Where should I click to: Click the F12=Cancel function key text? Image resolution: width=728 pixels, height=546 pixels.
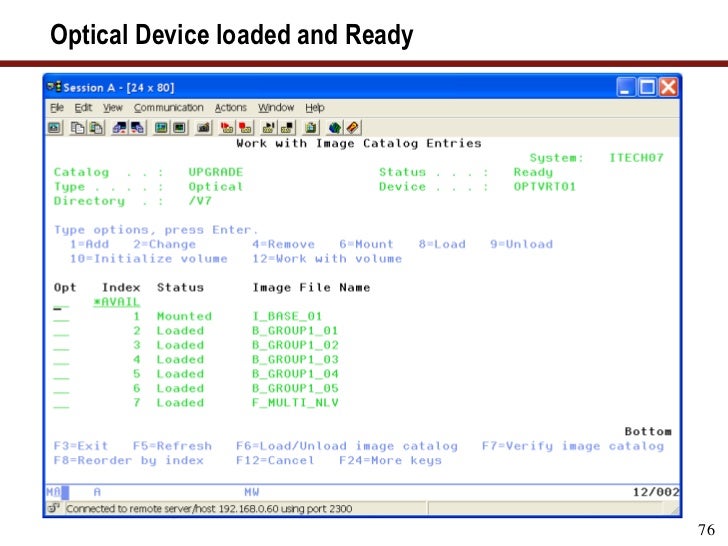pos(275,461)
